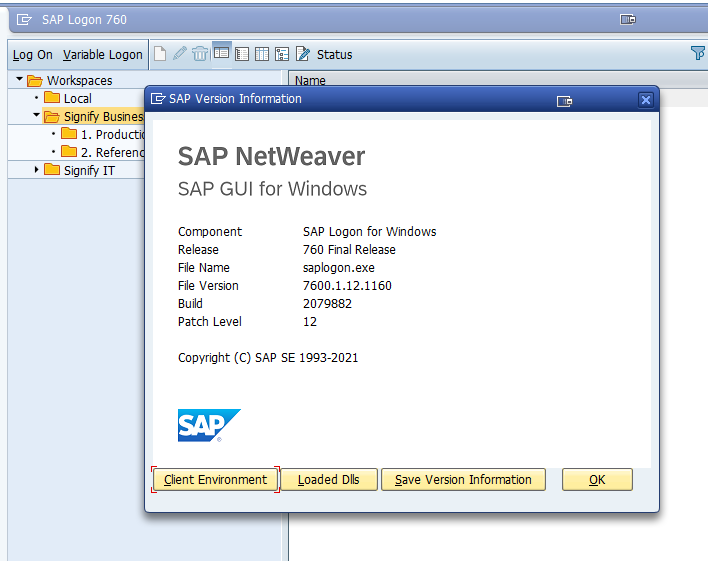Click the Name column header
This screenshot has height=561, width=708.
[310, 80]
